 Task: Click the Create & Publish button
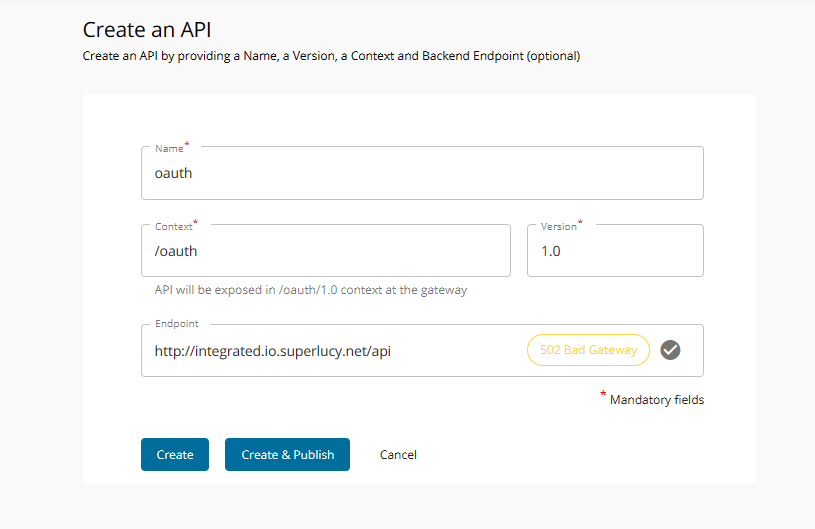tap(287, 455)
